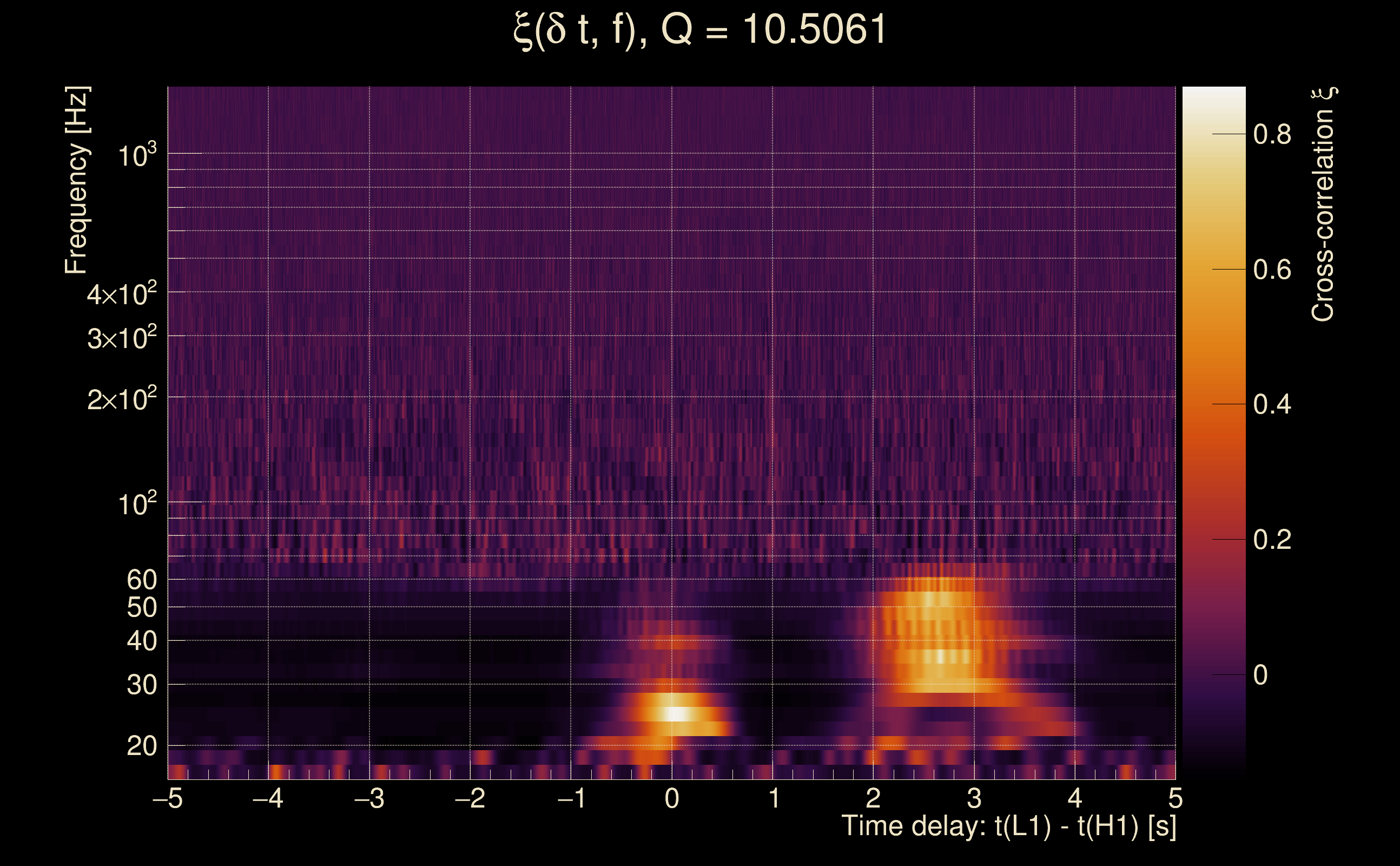Click the y-axis tick label 4×10²
The height and width of the screenshot is (866, 1400).
121,294
